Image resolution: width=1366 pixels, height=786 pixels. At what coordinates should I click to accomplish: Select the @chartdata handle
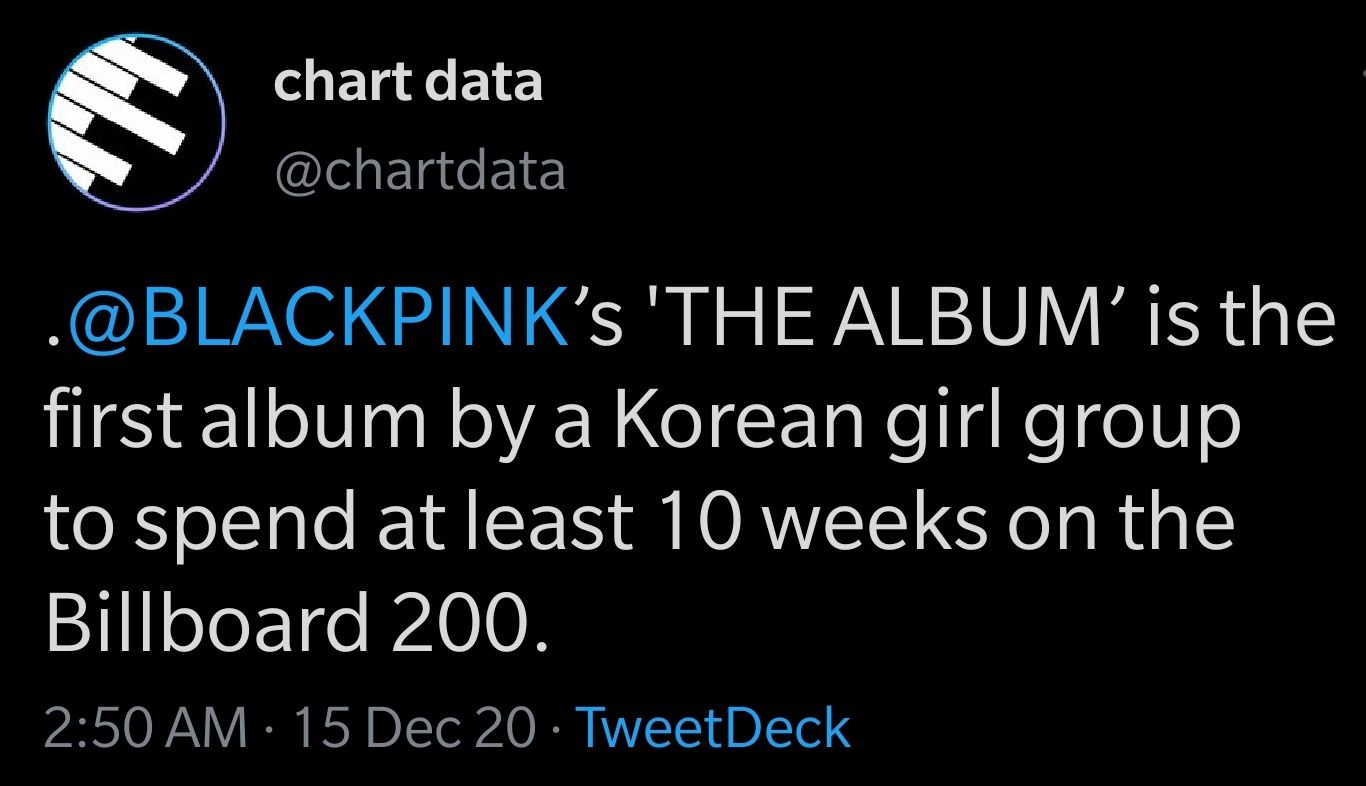point(422,170)
